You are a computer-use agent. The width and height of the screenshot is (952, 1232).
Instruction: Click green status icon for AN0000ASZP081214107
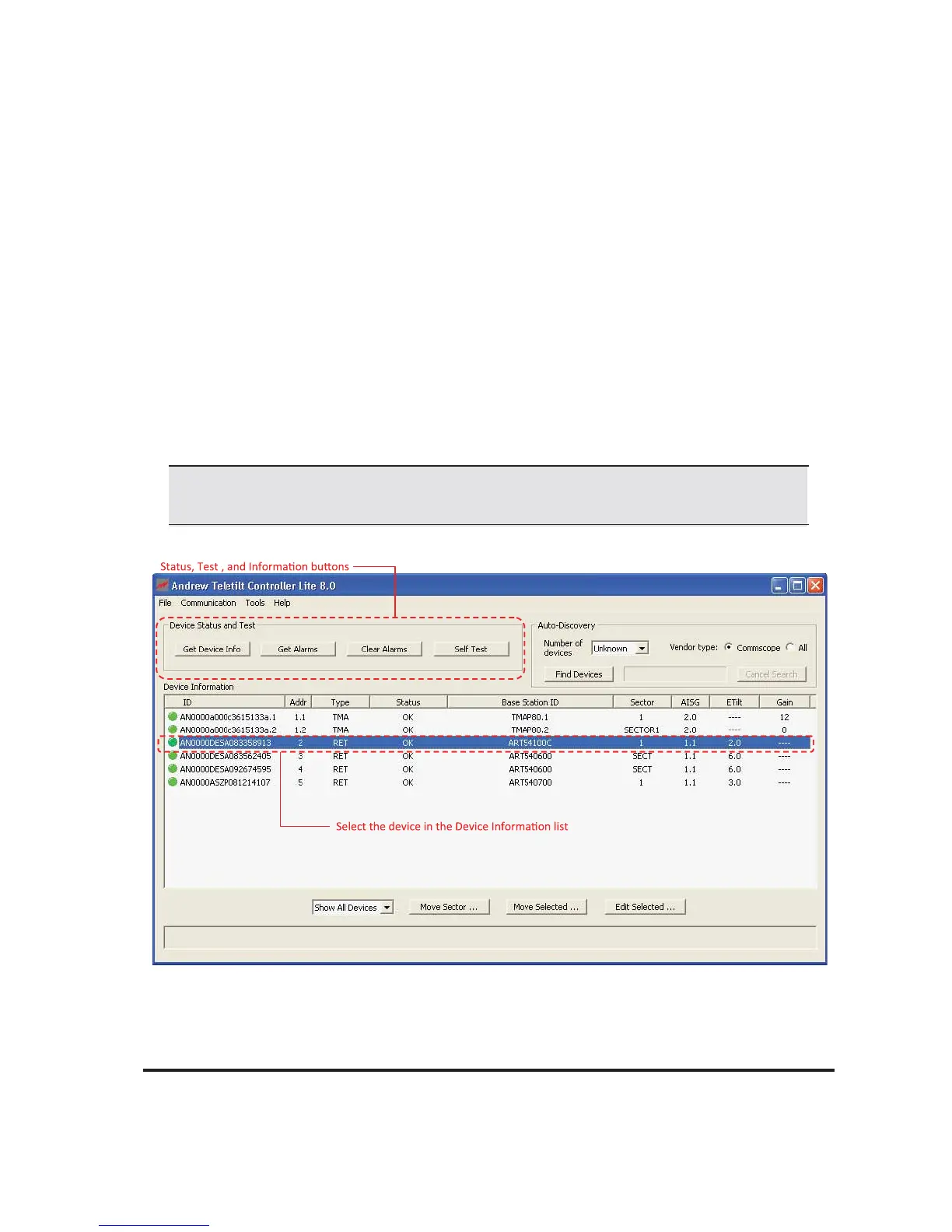173,782
